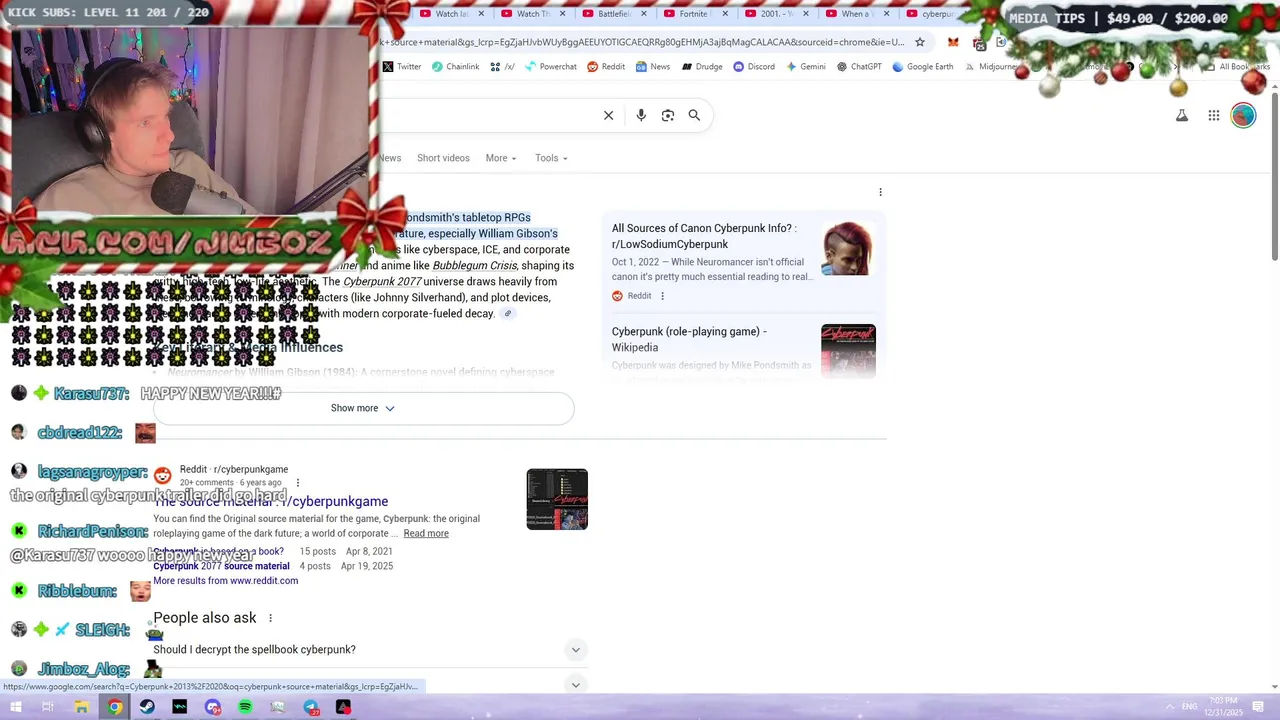Clear the Google search box
1280x720 pixels.
[x=608, y=115]
